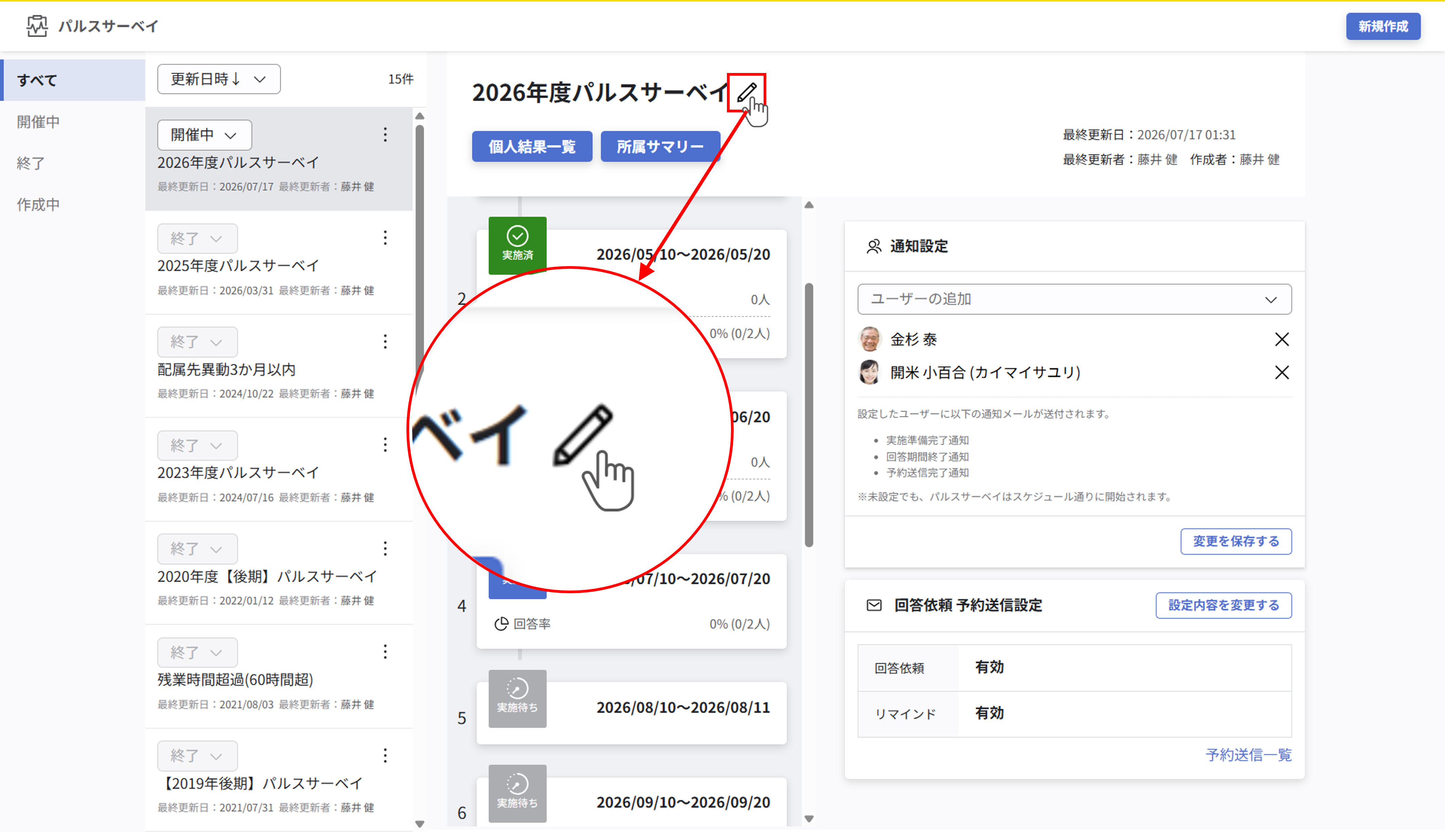Viewport: 1445px width, 840px height.
Task: Click the timeline vertical scrollbar thumb
Action: (809, 414)
